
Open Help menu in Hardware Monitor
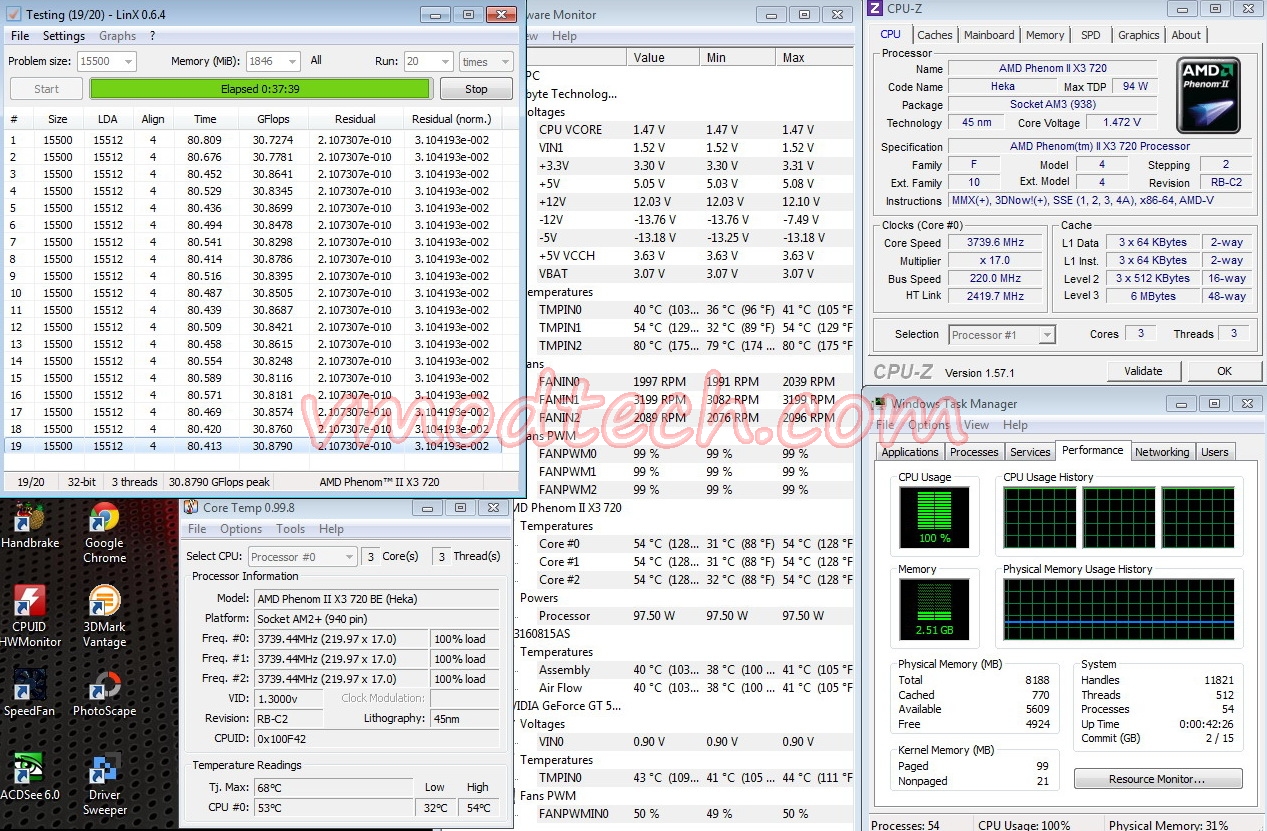click(x=564, y=36)
